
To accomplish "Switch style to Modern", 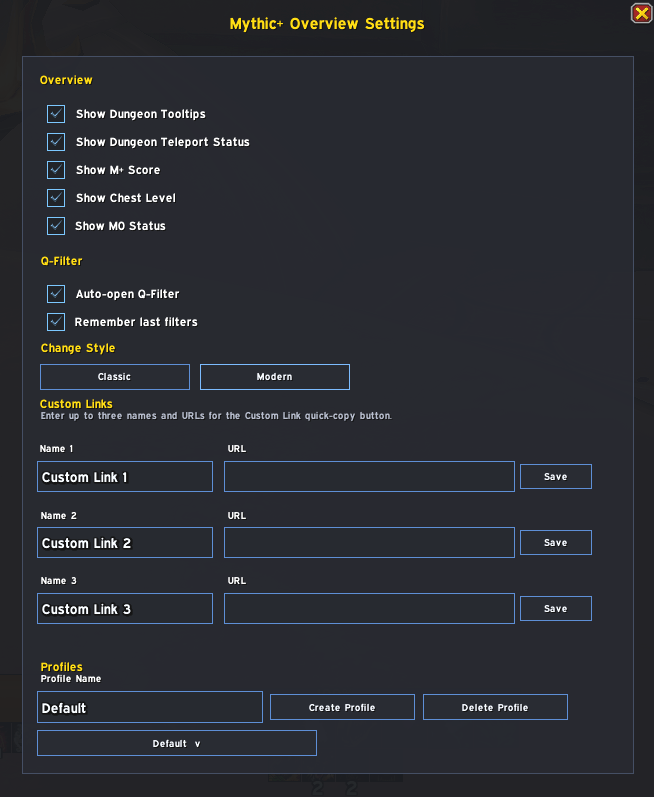I will click(x=275, y=377).
